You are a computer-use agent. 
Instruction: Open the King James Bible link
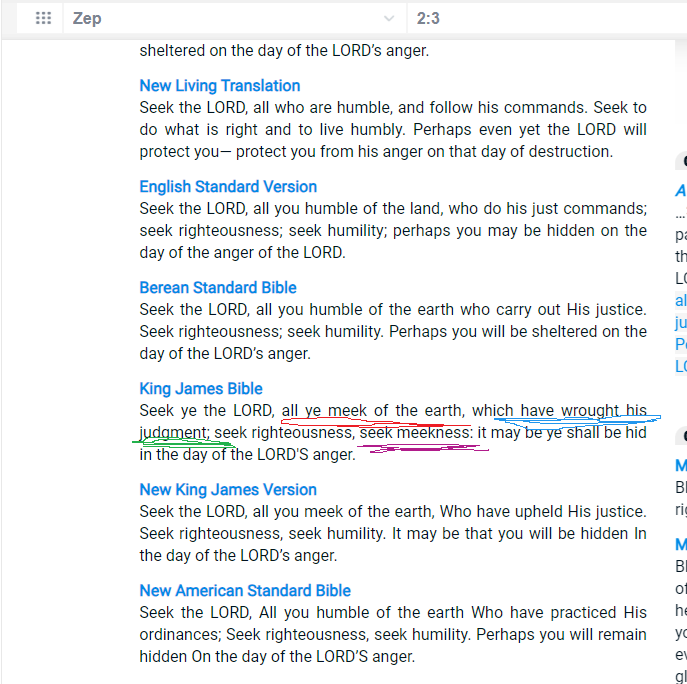pyautogui.click(x=201, y=389)
